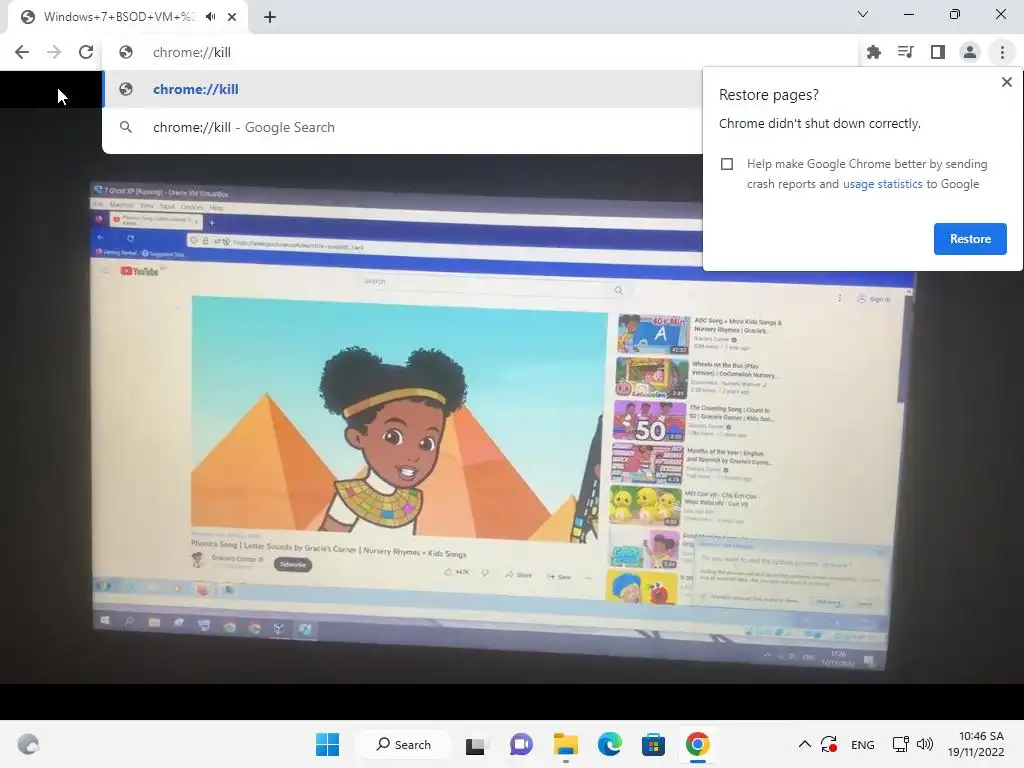
Task: Select the Windows+7+BSOD+VM tab
Action: coord(120,17)
